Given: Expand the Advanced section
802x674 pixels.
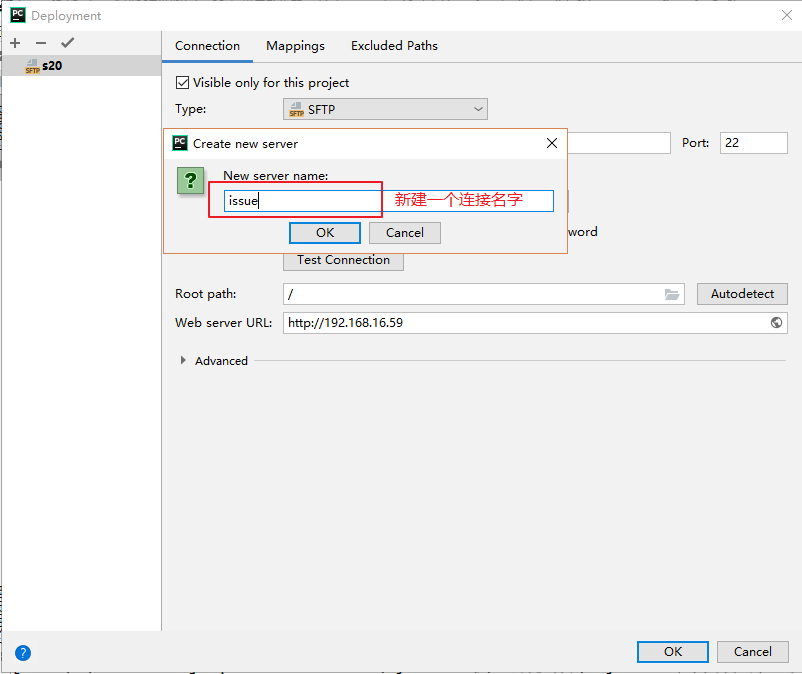Looking at the screenshot, I should [183, 361].
